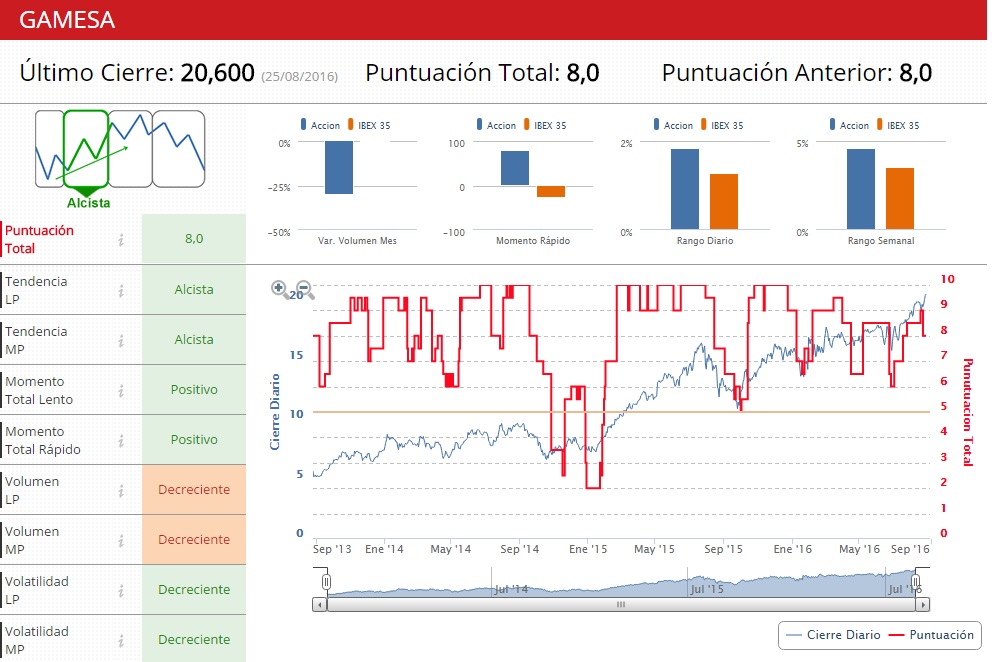This screenshot has width=992, height=662.
Task: Open info icon for Momento Total Rápido
Action: (x=121, y=440)
